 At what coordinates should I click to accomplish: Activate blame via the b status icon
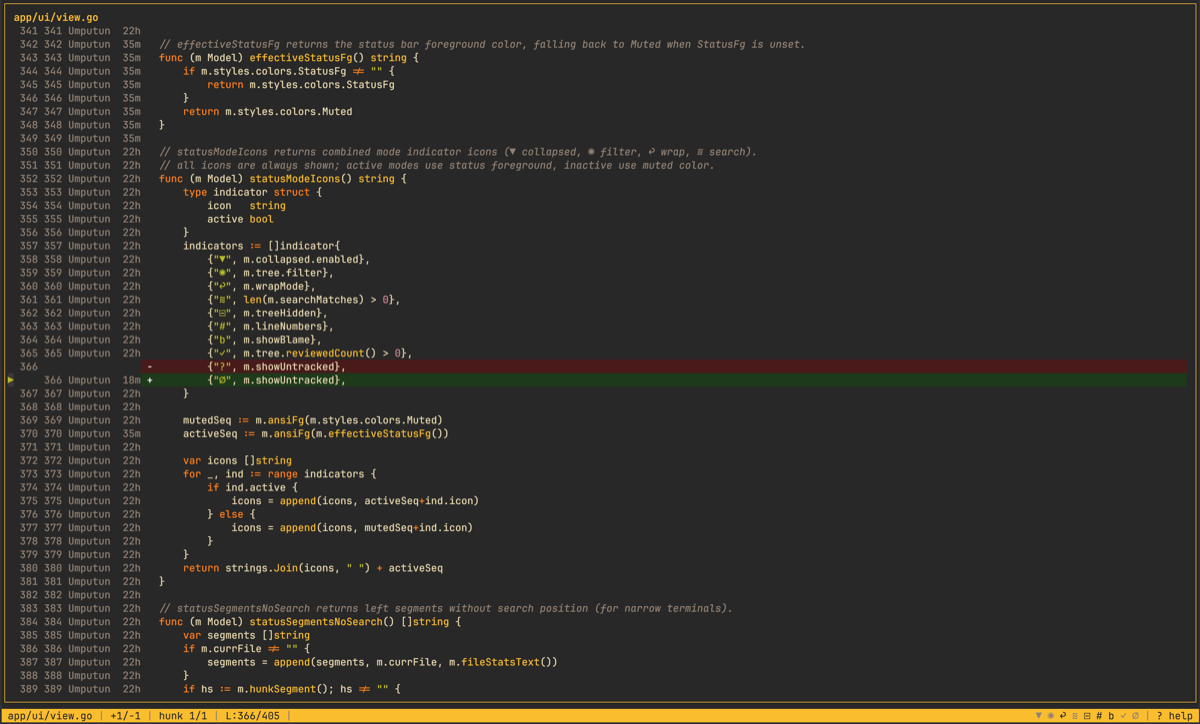(x=1111, y=716)
